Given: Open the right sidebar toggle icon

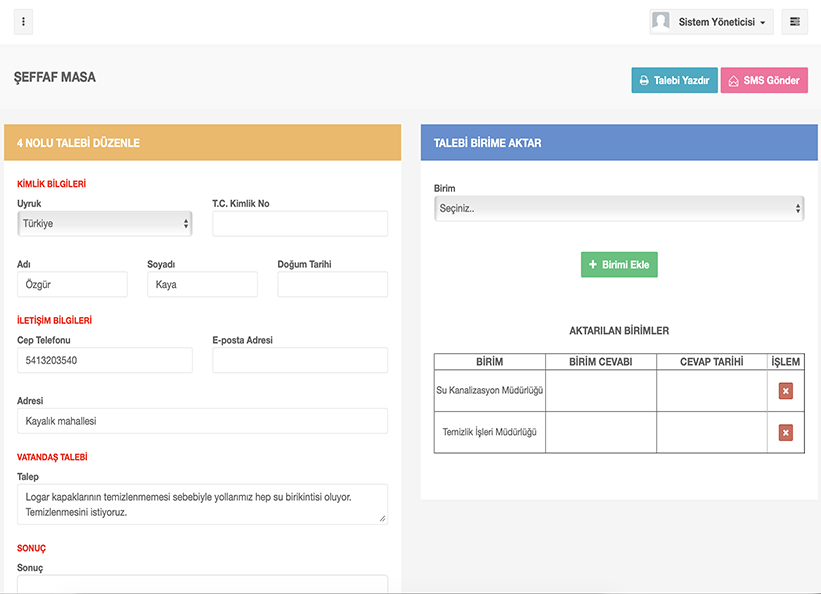Looking at the screenshot, I should [x=795, y=22].
